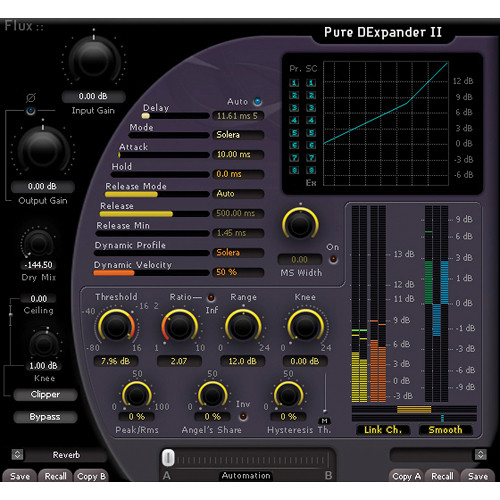This screenshot has width=500, height=500.
Task: Click the empty slot B preset name field
Action: coord(432,455)
